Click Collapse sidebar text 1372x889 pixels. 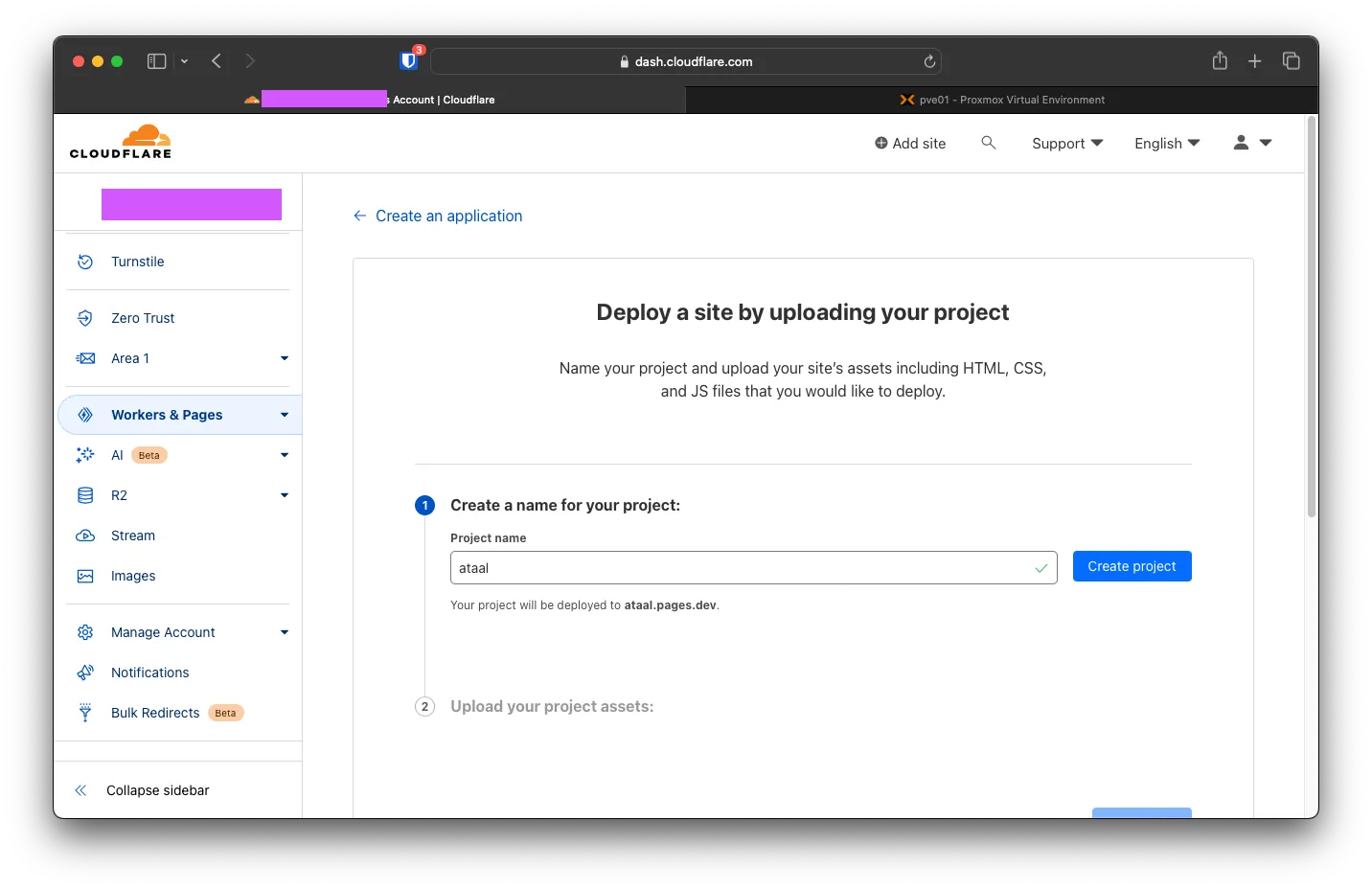[158, 790]
